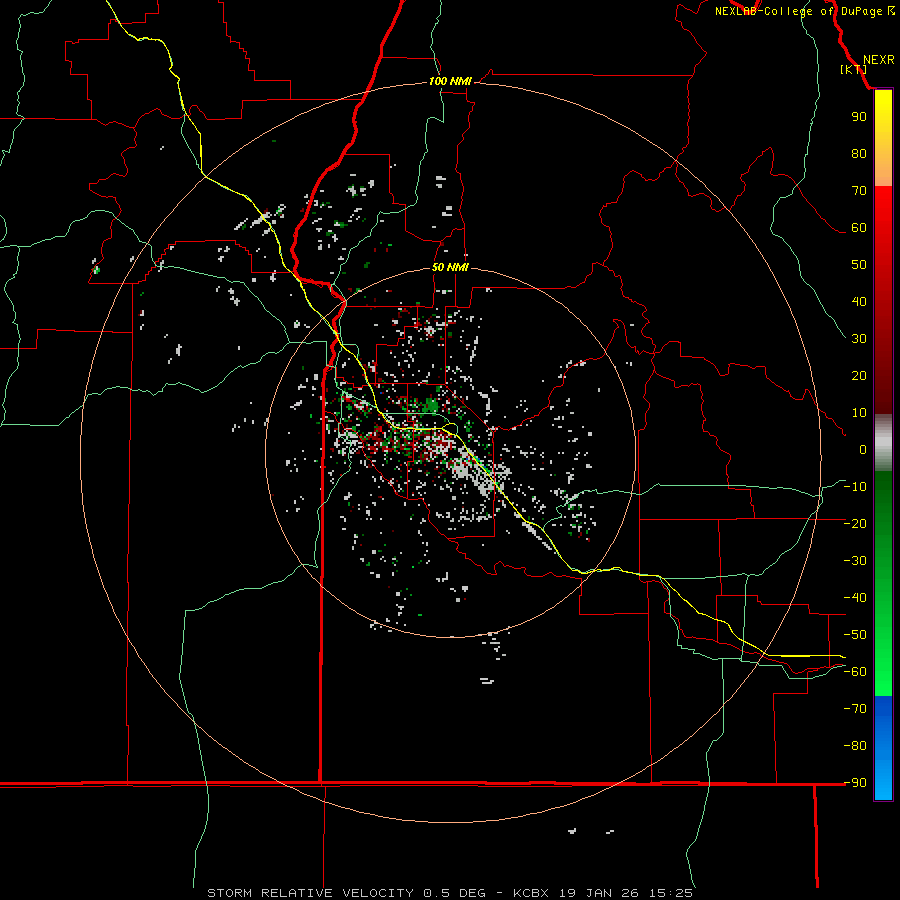Pick the blue segment of the color bar
900x900 pixels.
[883, 748]
